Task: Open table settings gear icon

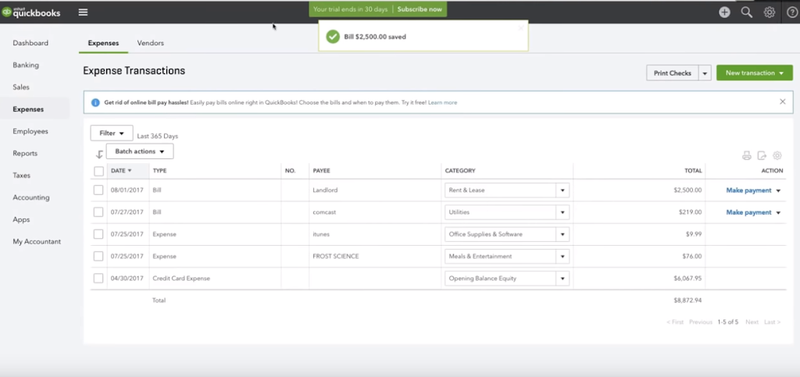Action: (777, 156)
